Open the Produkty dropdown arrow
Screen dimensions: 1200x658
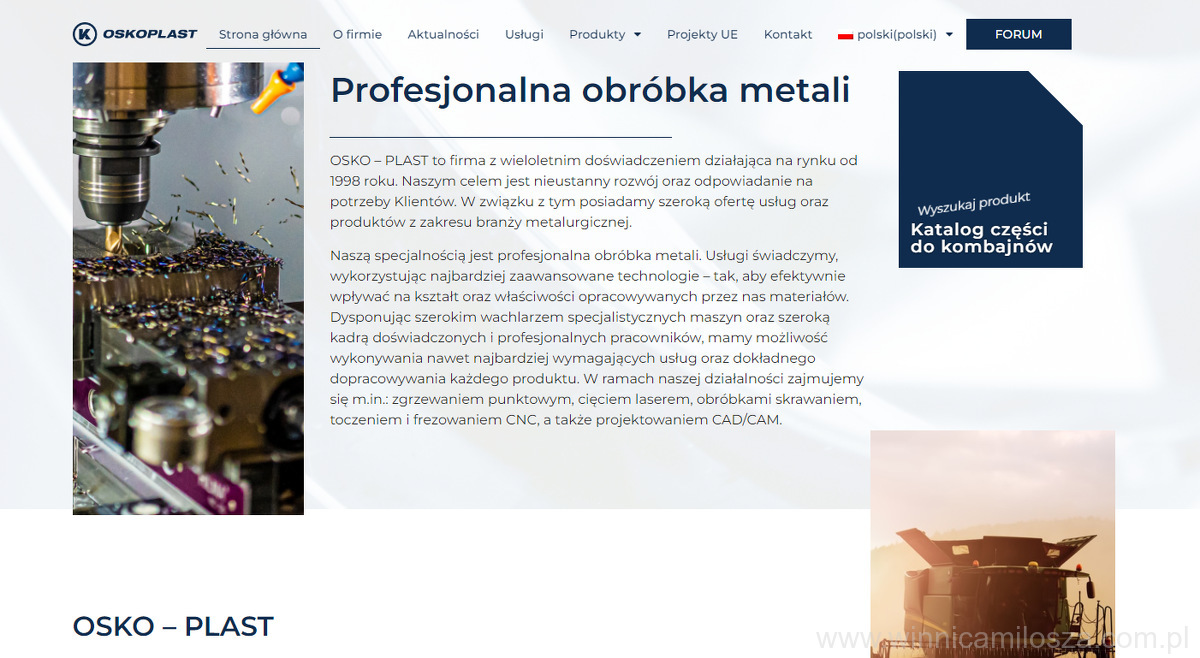tap(637, 35)
